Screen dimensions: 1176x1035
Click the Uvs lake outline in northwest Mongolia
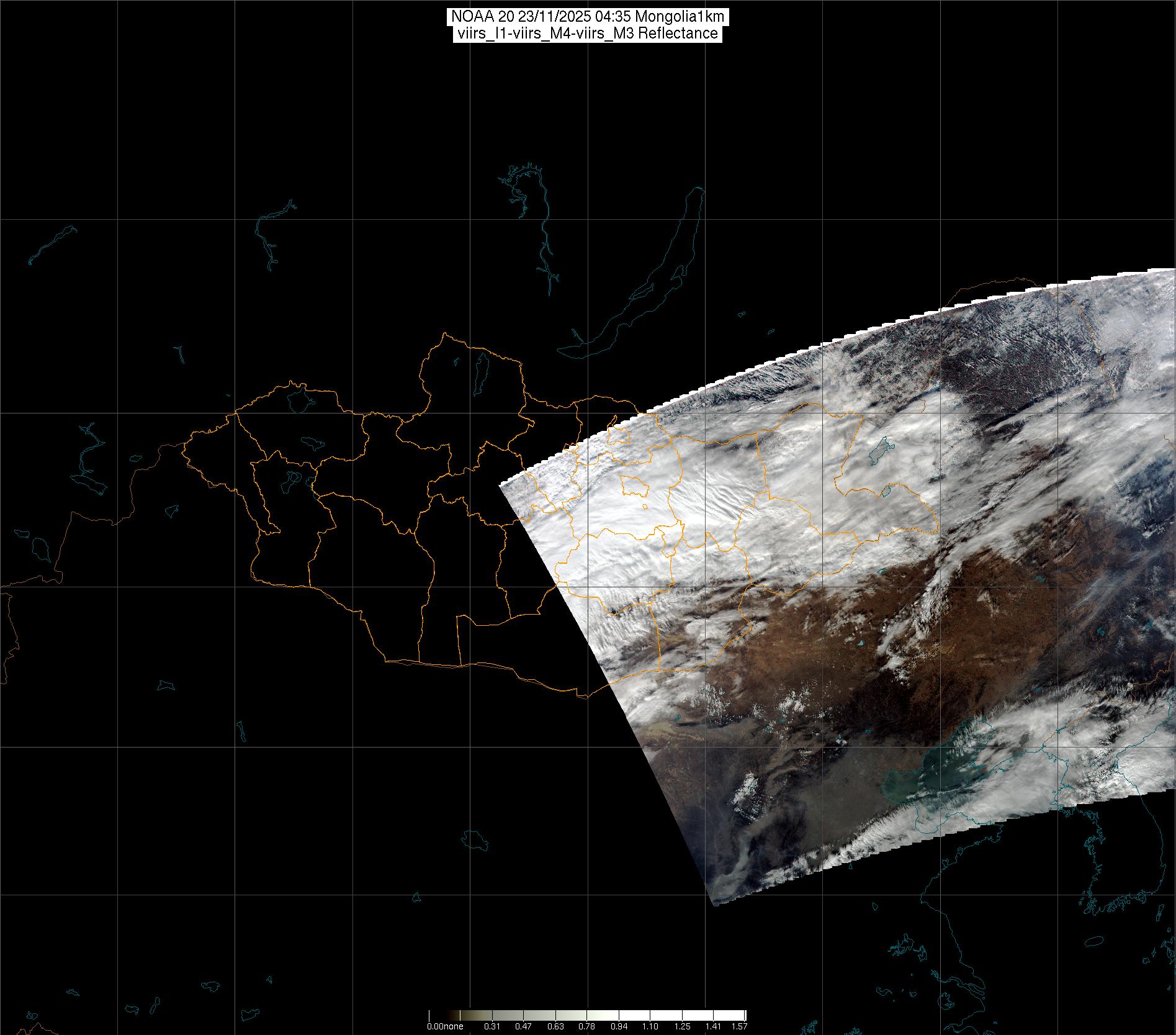300,399
